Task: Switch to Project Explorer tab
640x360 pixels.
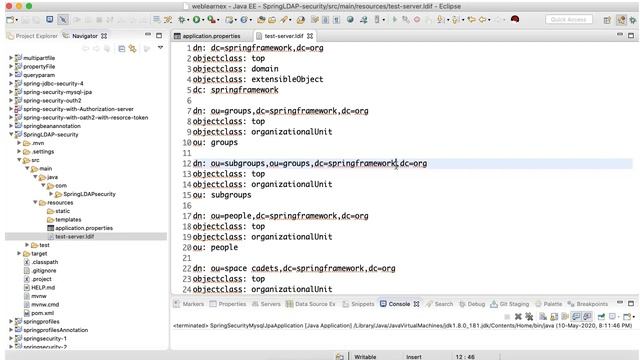Action: click(33, 36)
